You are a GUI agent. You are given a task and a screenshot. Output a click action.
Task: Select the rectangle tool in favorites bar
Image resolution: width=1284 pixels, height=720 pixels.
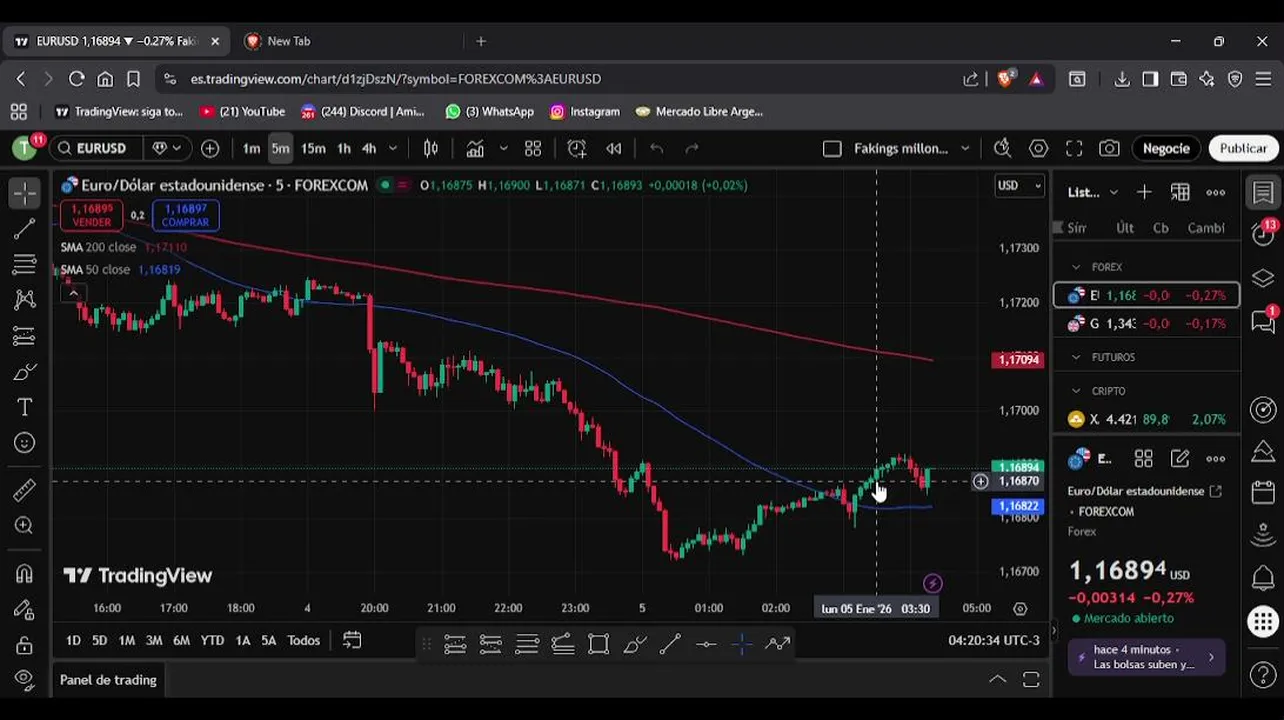click(x=598, y=644)
